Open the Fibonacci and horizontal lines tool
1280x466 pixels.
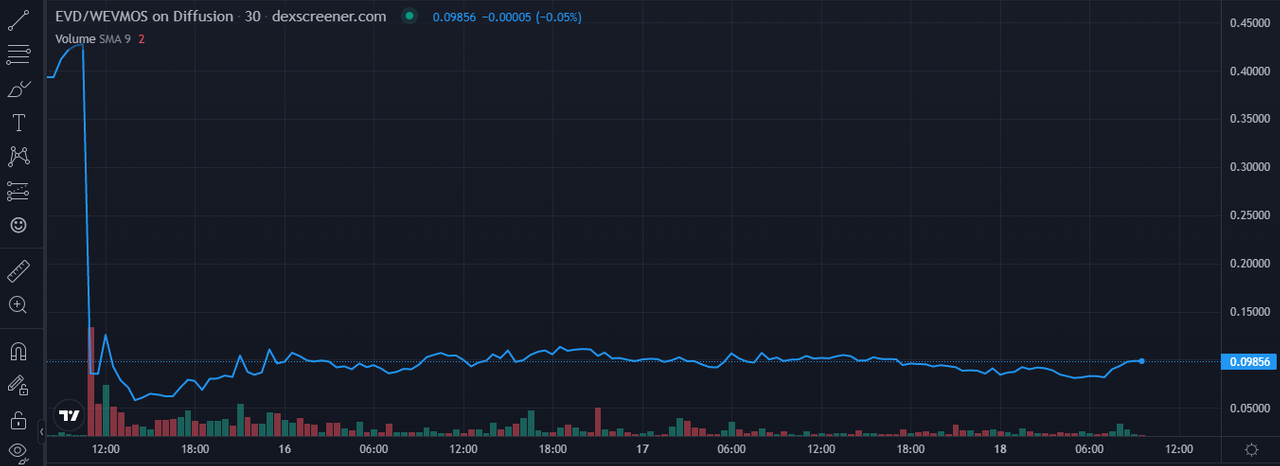18,54
